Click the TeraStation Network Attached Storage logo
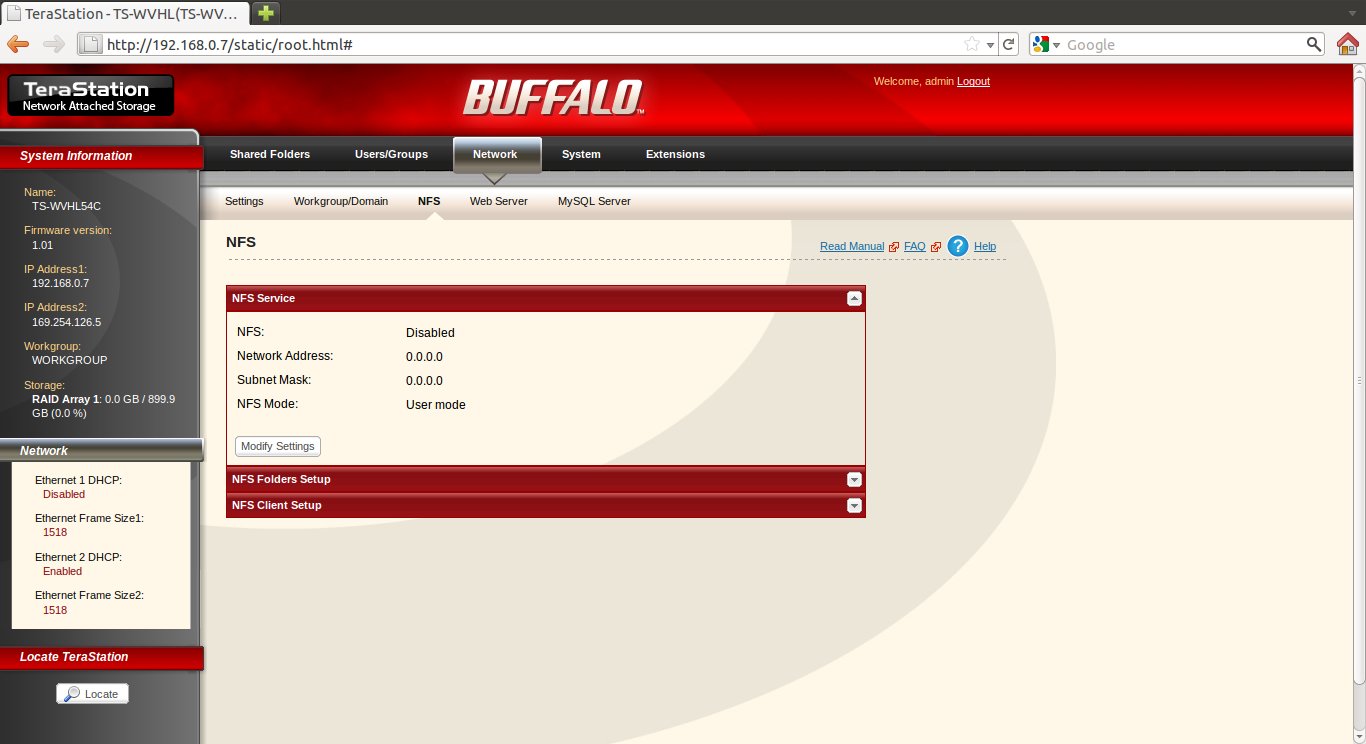Viewport: 1366px width, 744px height. coord(90,95)
